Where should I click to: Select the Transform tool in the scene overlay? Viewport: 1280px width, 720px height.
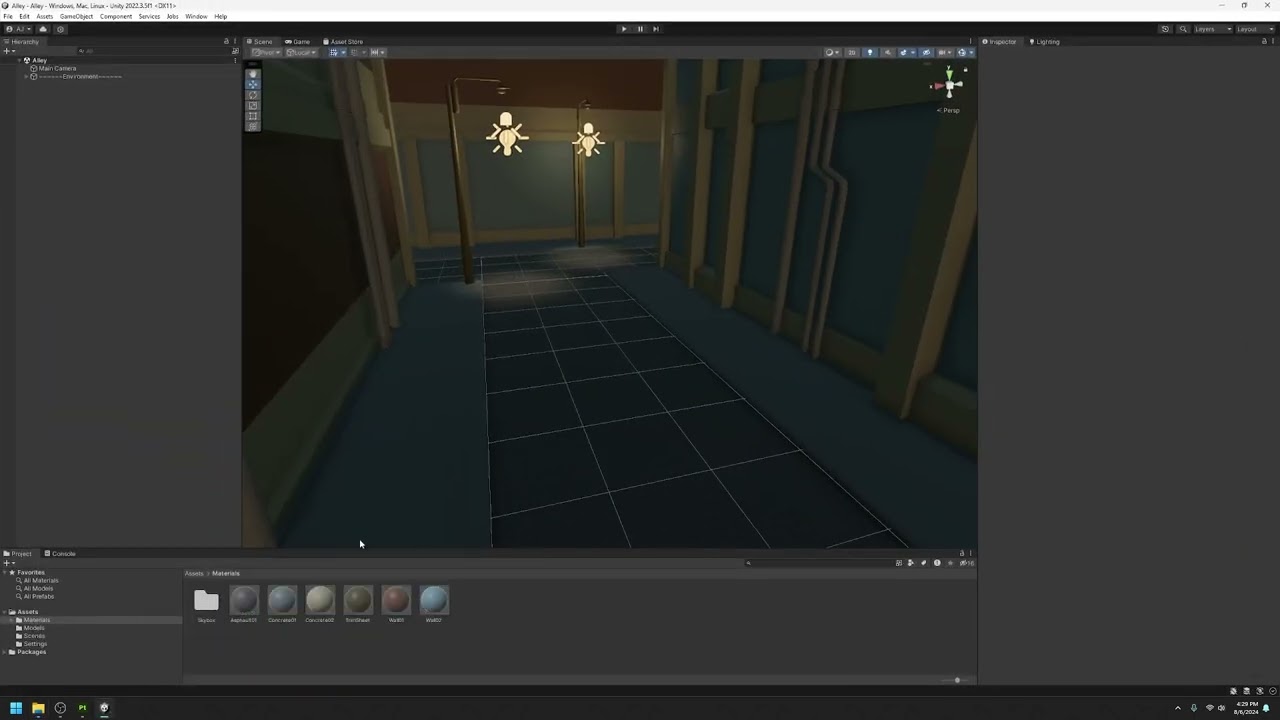coord(253,126)
